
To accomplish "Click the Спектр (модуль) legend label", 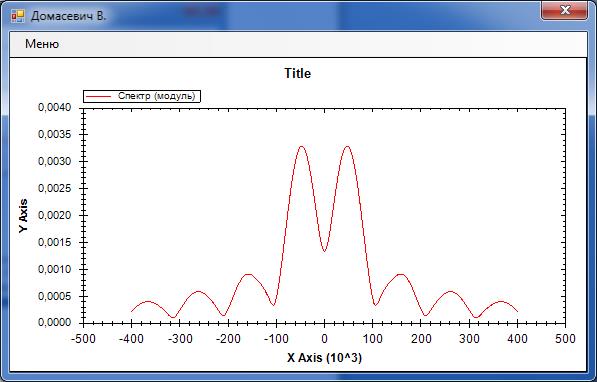I will (x=156, y=96).
